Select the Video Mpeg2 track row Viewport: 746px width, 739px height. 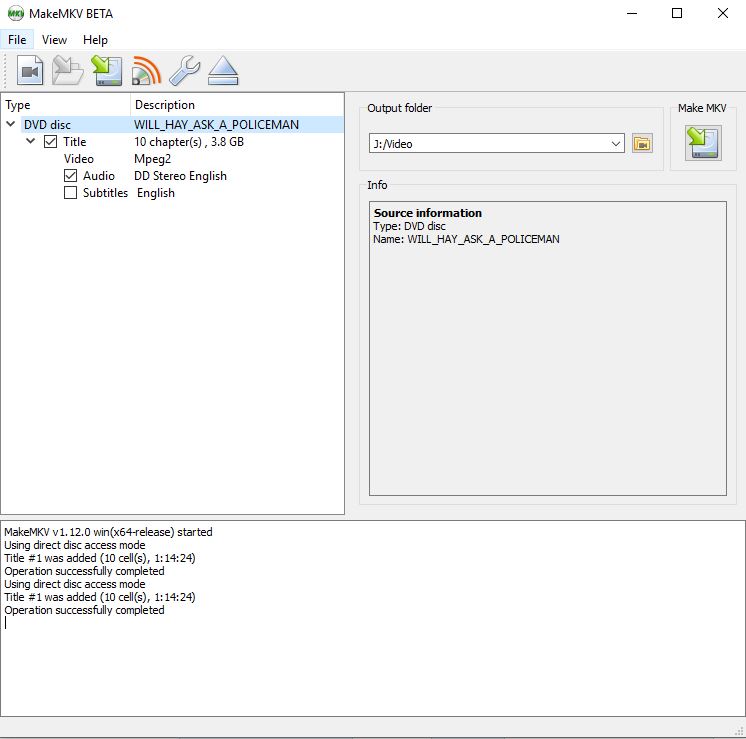tap(79, 159)
